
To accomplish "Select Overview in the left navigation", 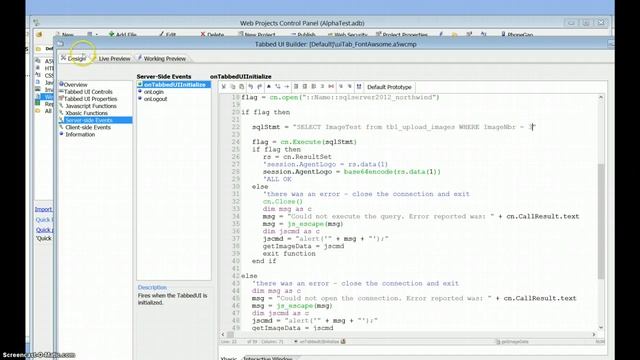I will tap(73, 84).
